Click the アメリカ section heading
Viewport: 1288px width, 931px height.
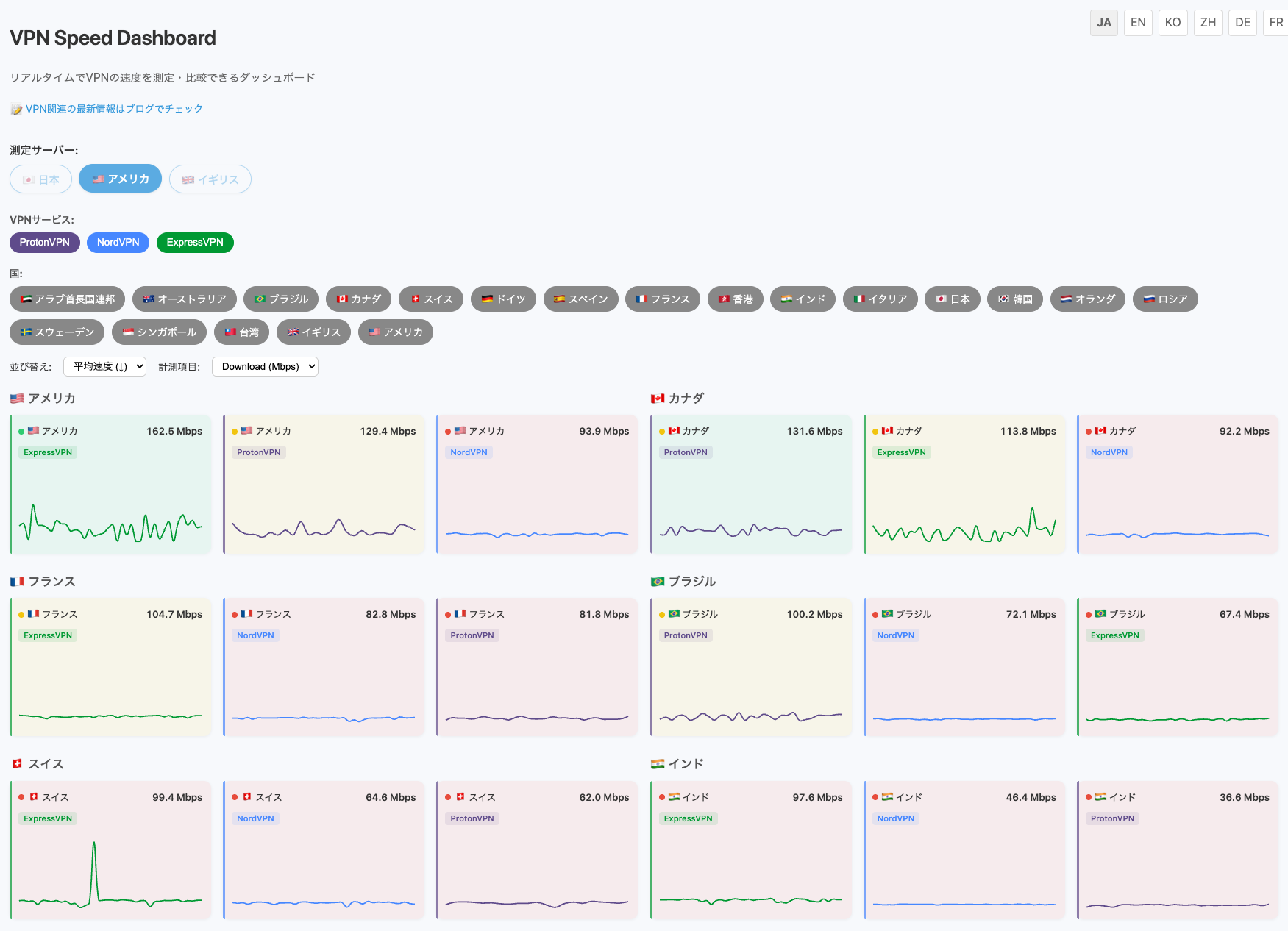click(43, 399)
